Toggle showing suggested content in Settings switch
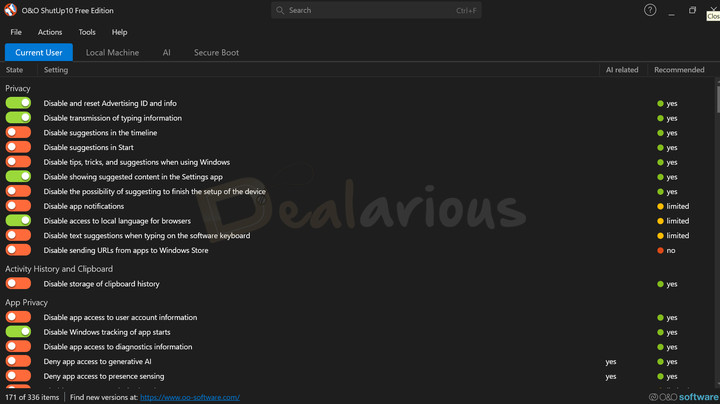Viewport: 720px width, 404px height. [18, 176]
